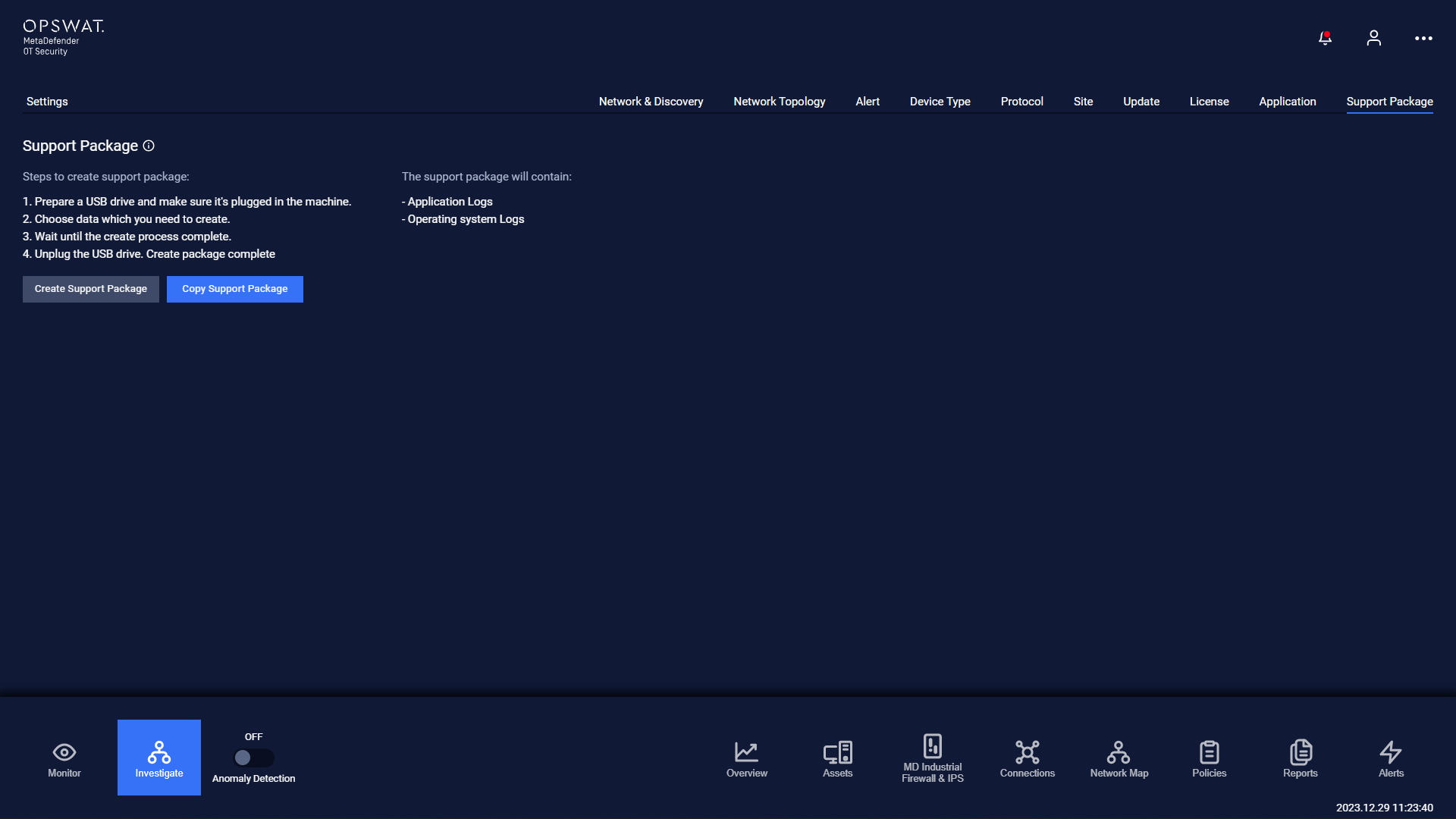This screenshot has height=819, width=1456.
Task: Switch to Monitor mode
Action: 64,758
